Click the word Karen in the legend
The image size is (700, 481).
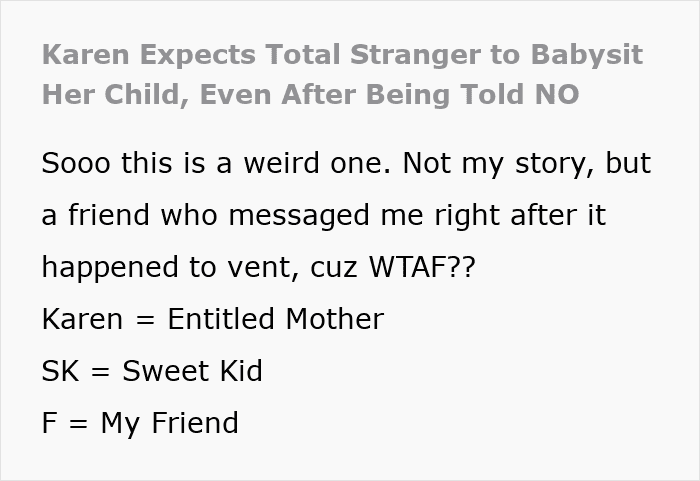(x=82, y=319)
